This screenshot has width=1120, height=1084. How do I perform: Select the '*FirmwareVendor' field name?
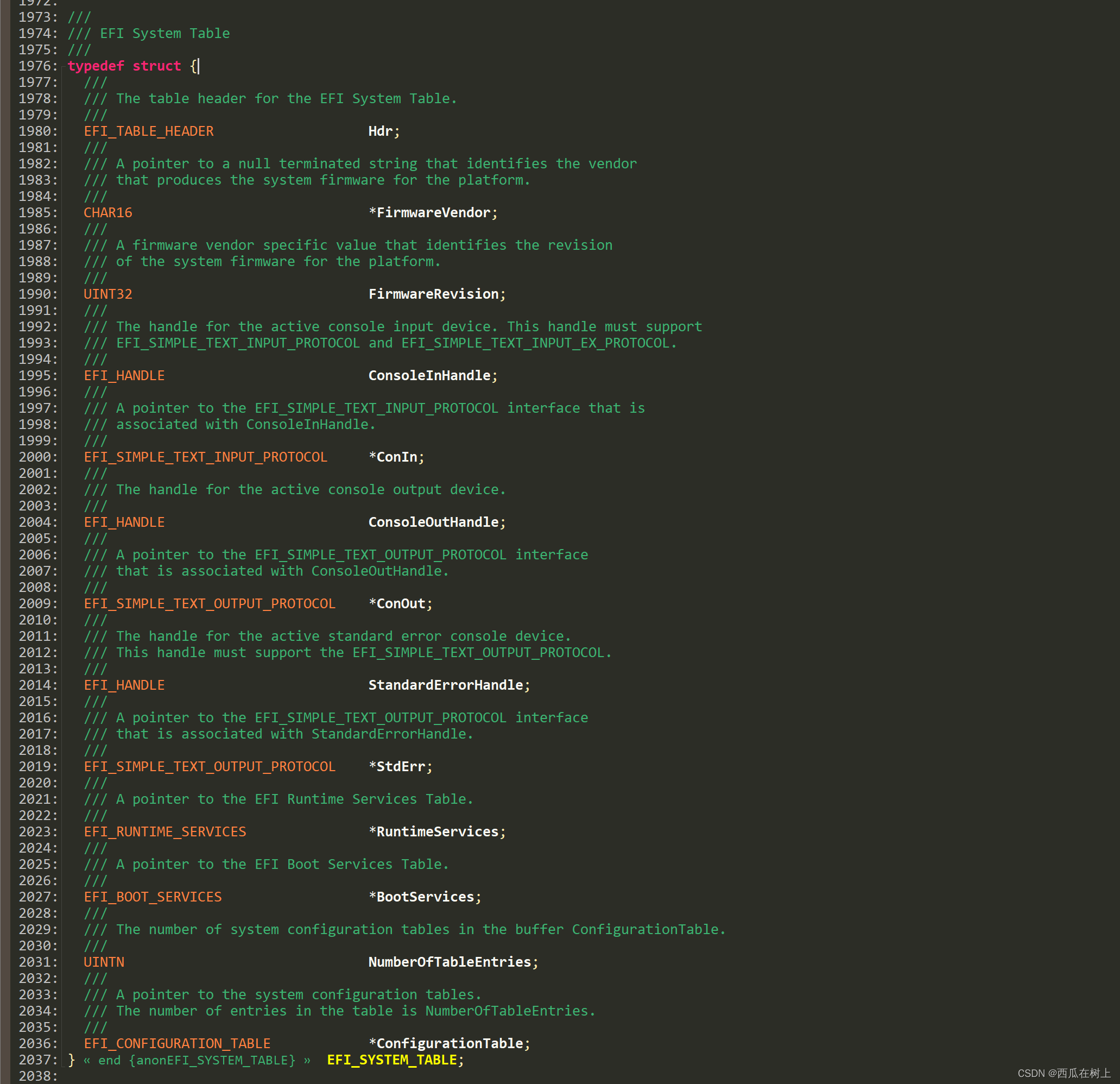coord(430,213)
